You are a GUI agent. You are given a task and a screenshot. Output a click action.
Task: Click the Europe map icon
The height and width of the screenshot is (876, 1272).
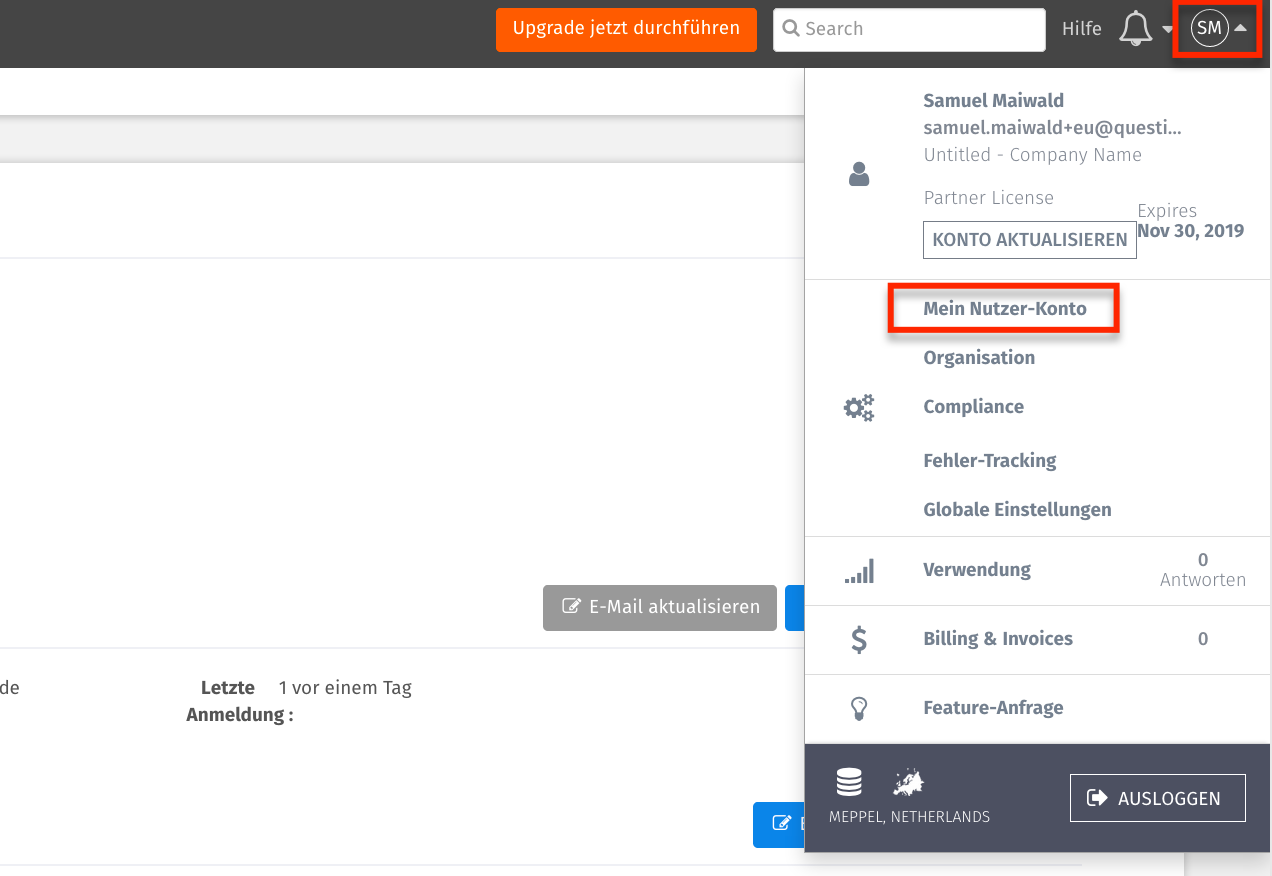tap(909, 782)
